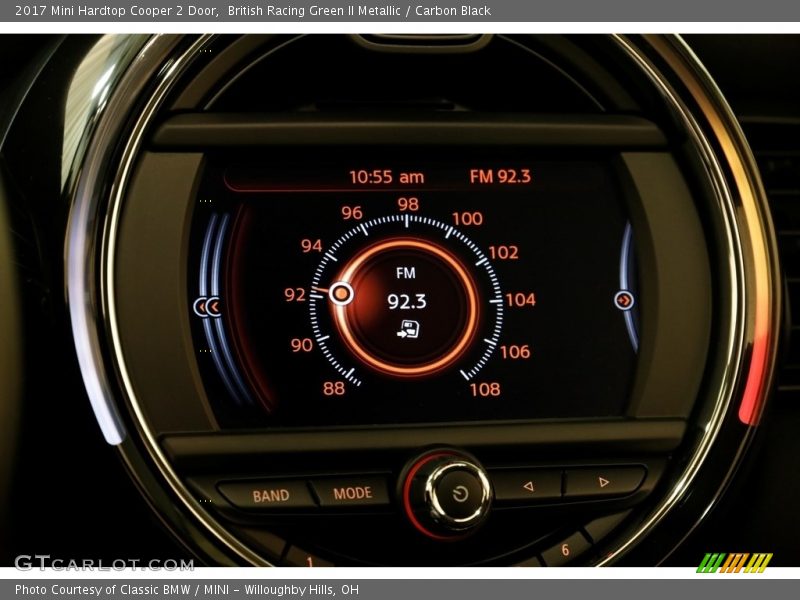The width and height of the screenshot is (800, 600).
Task: Select 88 on the frequency dial
Action: coord(334,388)
